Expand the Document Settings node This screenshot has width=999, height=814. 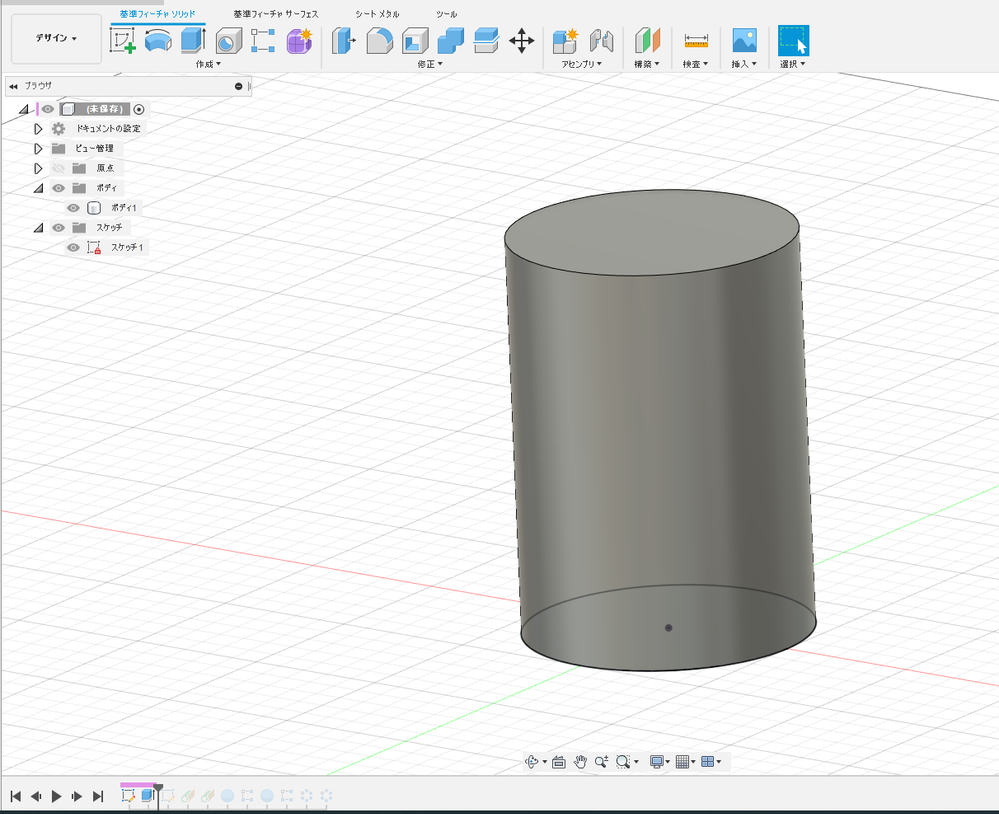tap(38, 129)
